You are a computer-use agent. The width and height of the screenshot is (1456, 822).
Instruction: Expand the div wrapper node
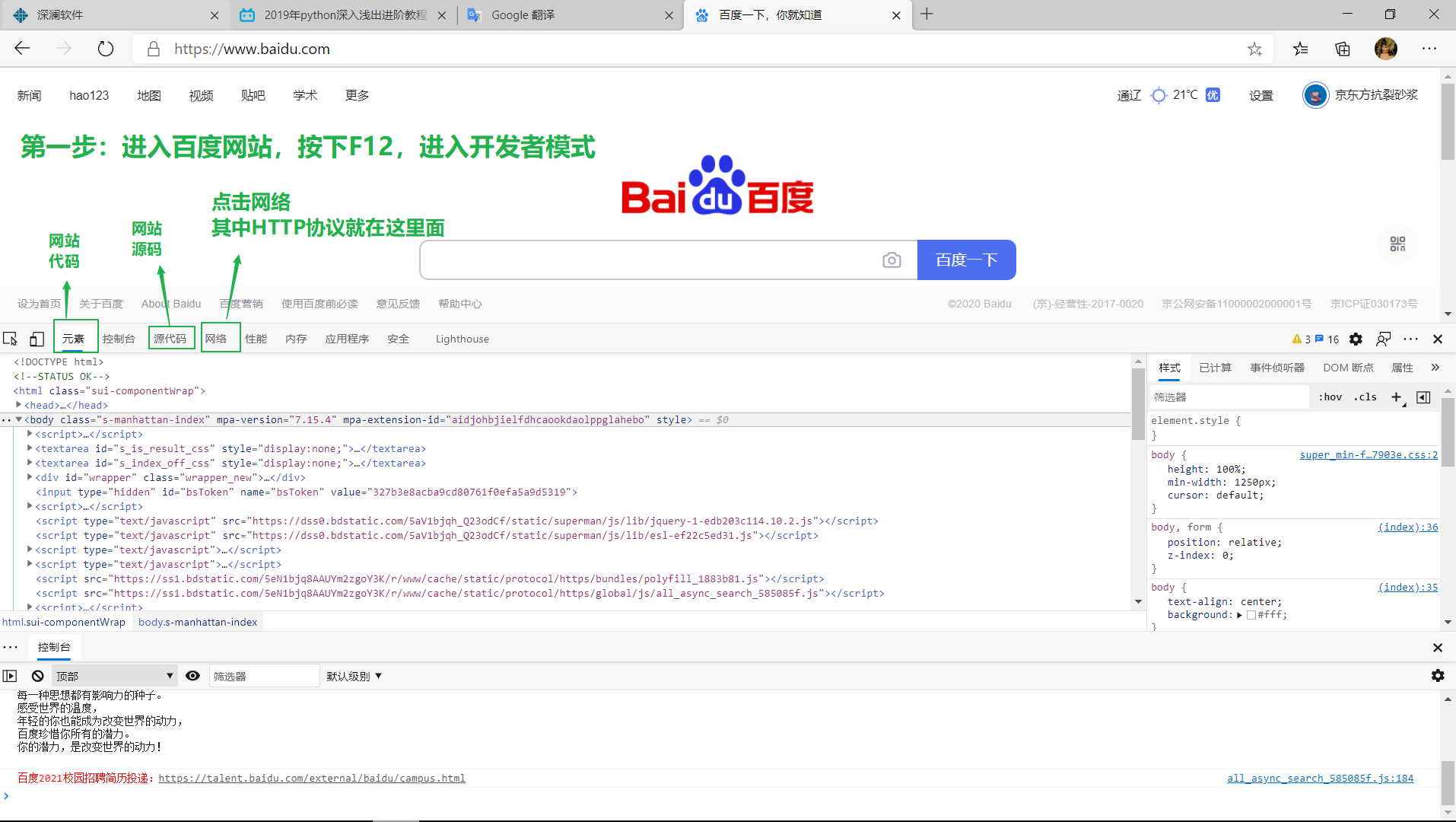tap(30, 477)
